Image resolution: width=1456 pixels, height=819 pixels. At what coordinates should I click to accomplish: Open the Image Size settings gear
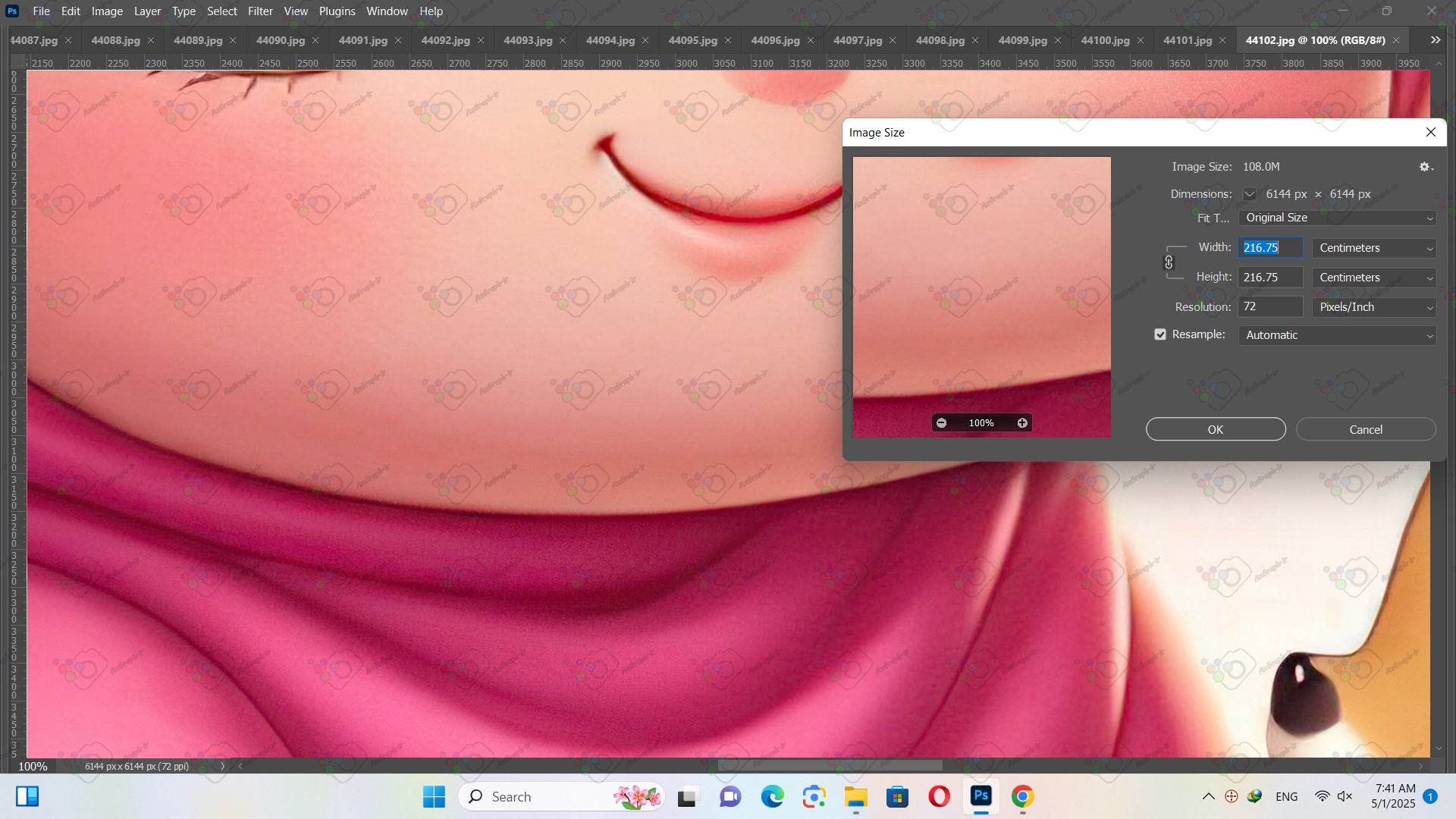coord(1426,167)
